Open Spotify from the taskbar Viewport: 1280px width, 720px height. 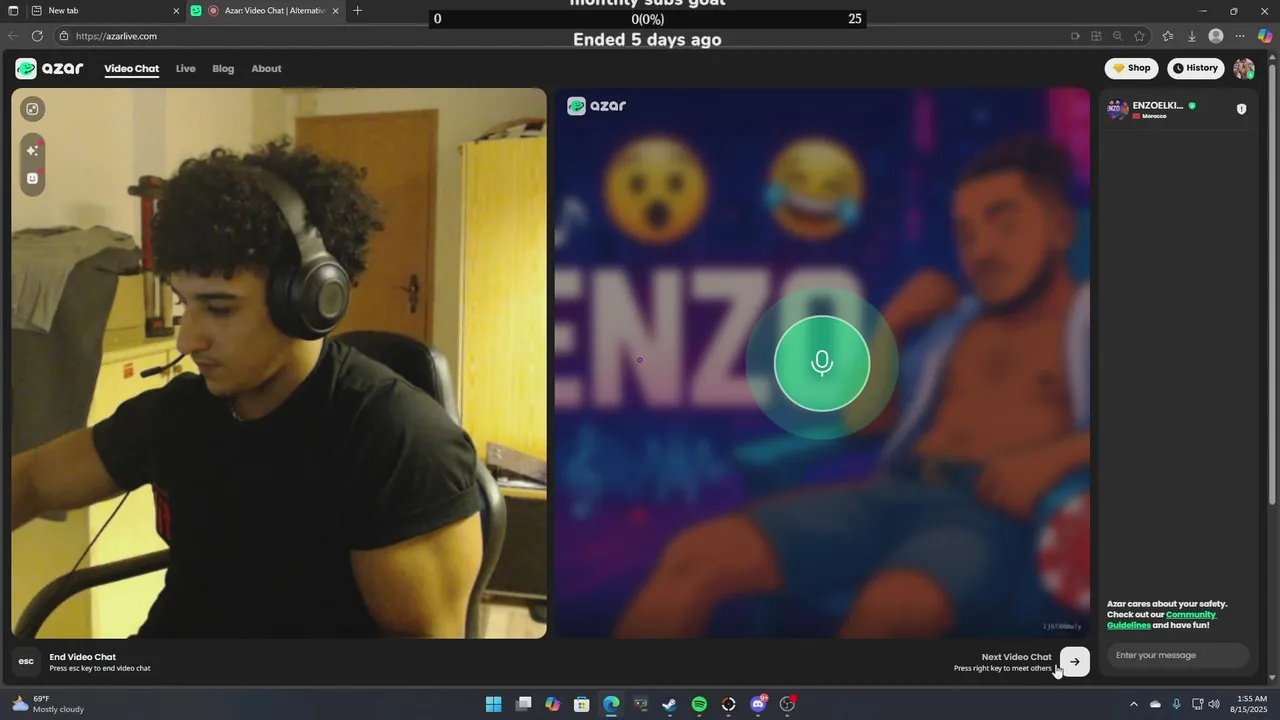tap(699, 704)
